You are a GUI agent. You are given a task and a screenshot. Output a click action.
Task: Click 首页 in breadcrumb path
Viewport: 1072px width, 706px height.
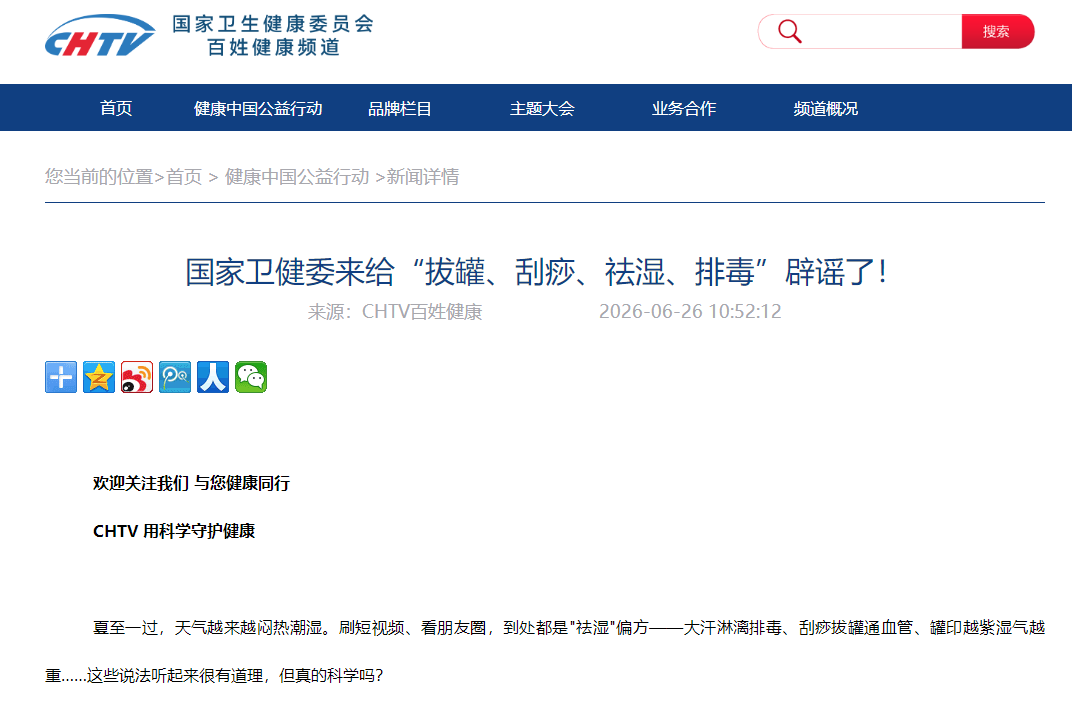click(x=185, y=177)
